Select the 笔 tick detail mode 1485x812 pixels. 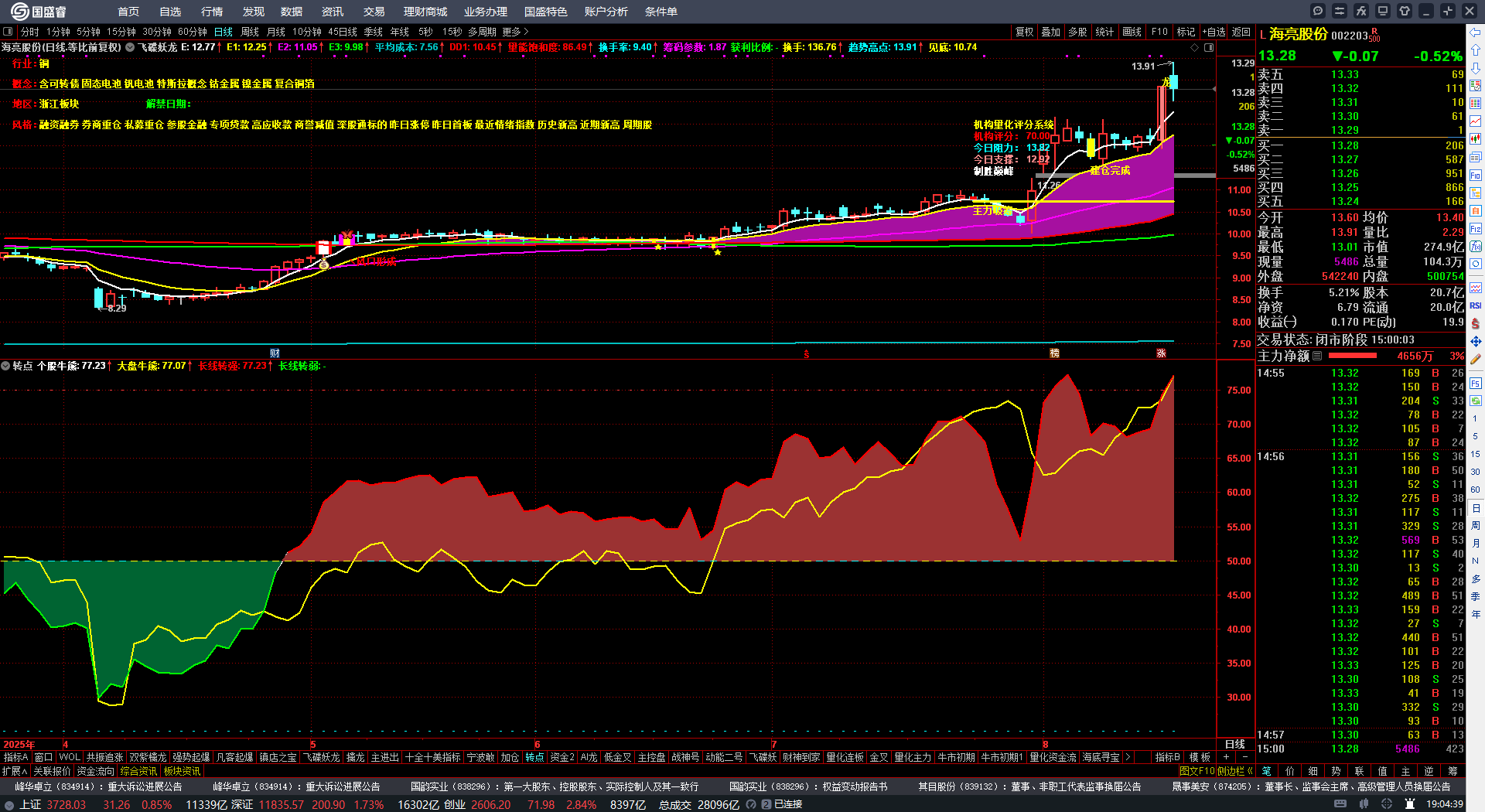coord(1267,771)
